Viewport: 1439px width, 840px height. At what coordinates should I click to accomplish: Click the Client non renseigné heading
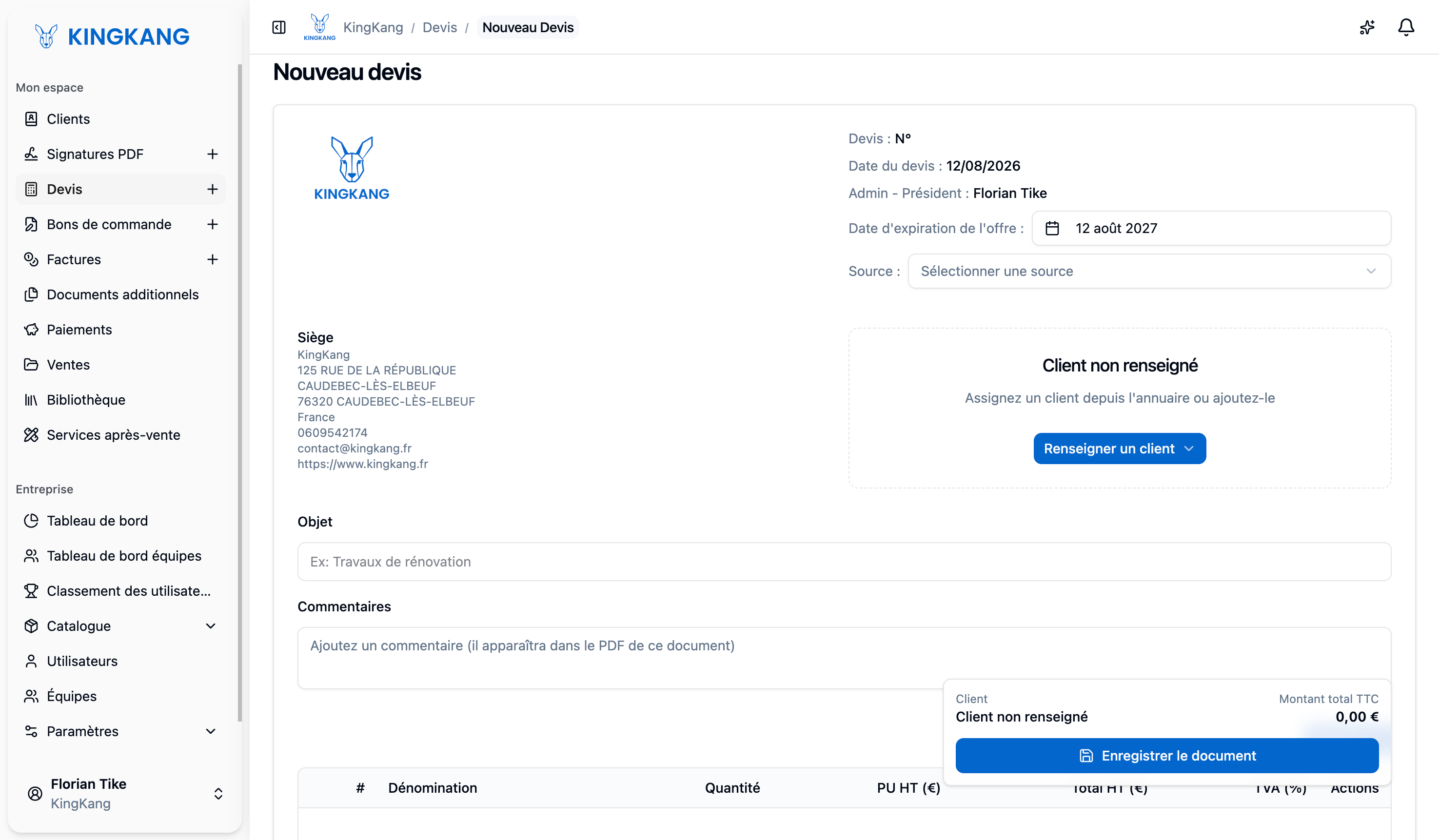(x=1119, y=366)
